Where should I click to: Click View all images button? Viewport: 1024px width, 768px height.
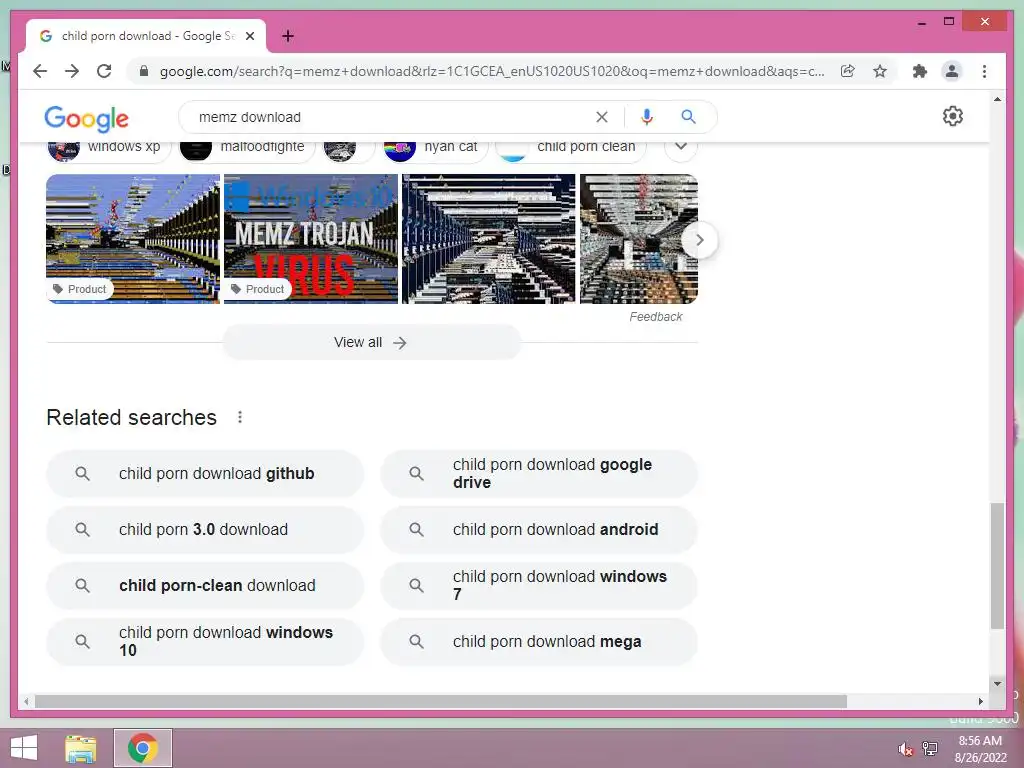tap(372, 343)
